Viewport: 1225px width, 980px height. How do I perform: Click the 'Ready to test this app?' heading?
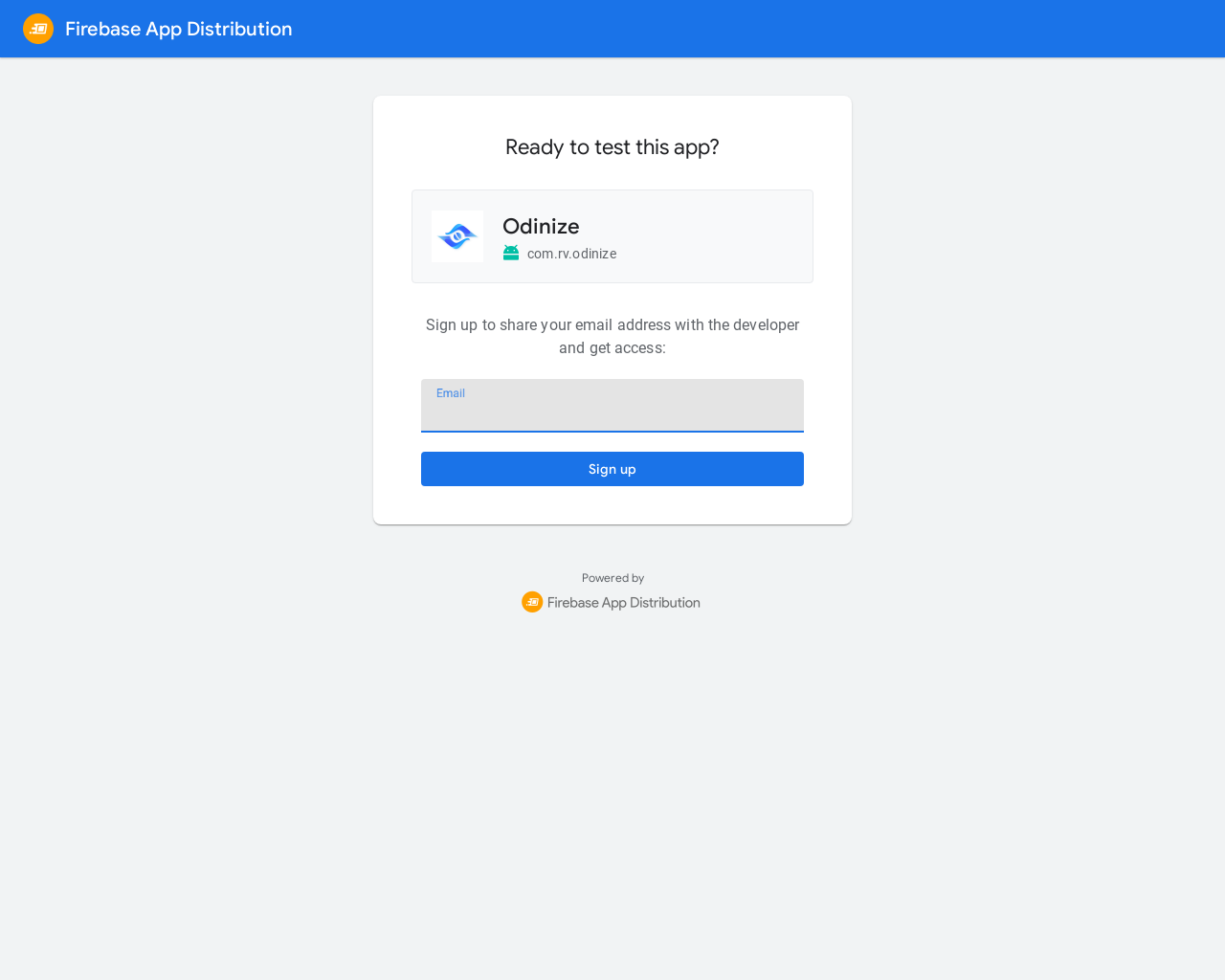(x=612, y=146)
